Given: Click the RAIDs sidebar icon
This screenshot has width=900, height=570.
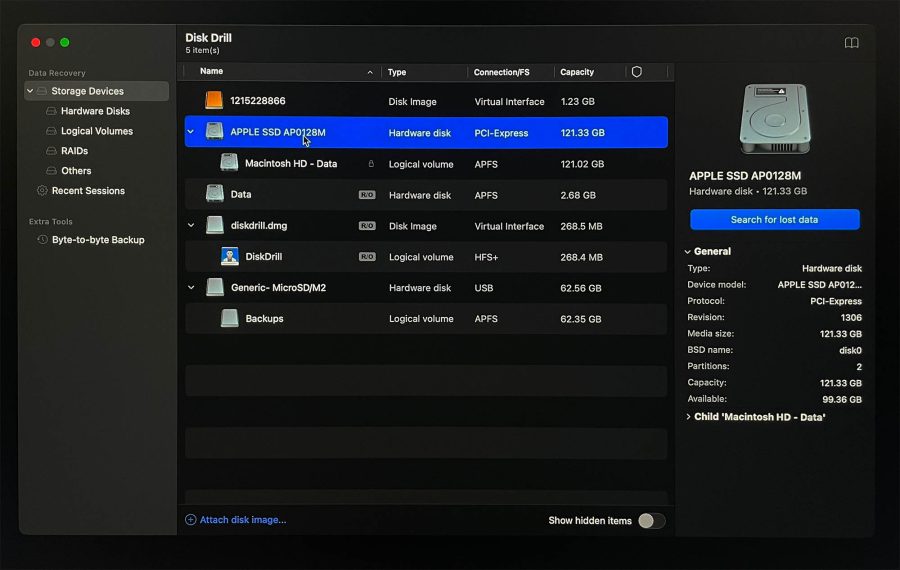Looking at the screenshot, I should (51, 150).
